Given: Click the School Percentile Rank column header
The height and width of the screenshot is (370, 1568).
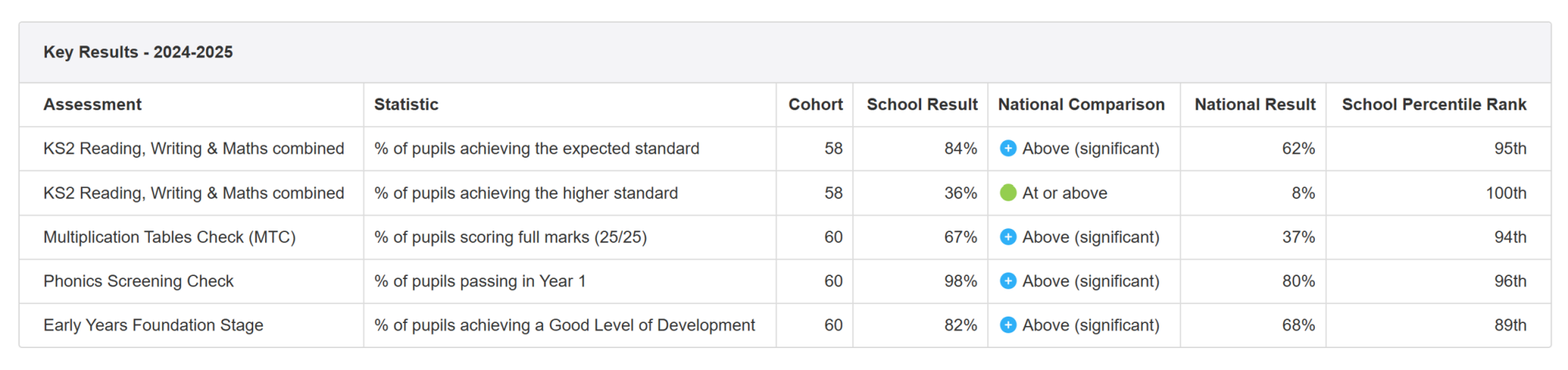Looking at the screenshot, I should click(1434, 104).
